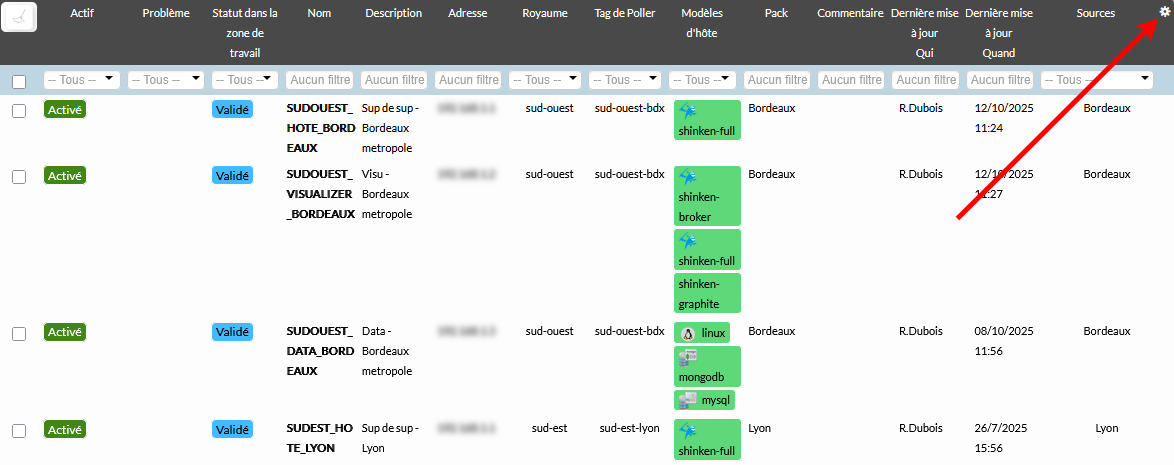Viewport: 1174px width, 465px height.
Task: Open the Sources filter dropdown
Action: point(1097,80)
